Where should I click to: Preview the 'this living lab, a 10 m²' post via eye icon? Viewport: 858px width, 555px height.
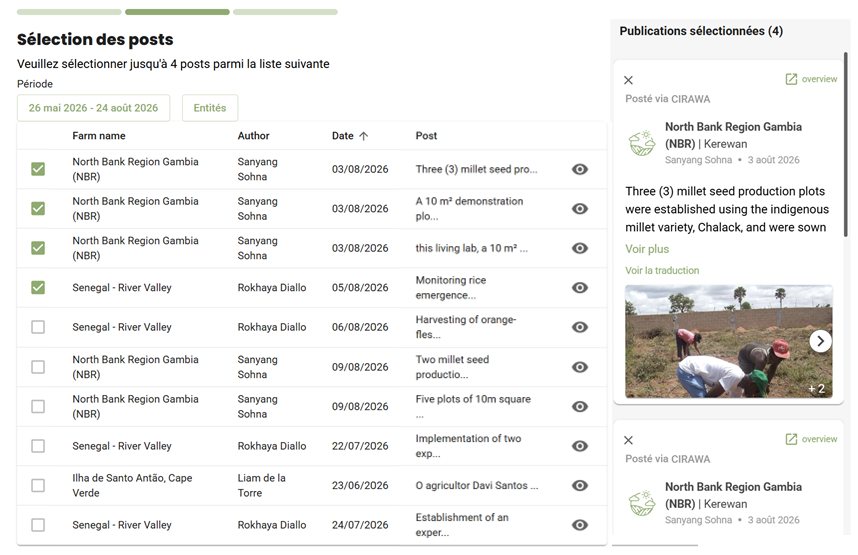(579, 248)
